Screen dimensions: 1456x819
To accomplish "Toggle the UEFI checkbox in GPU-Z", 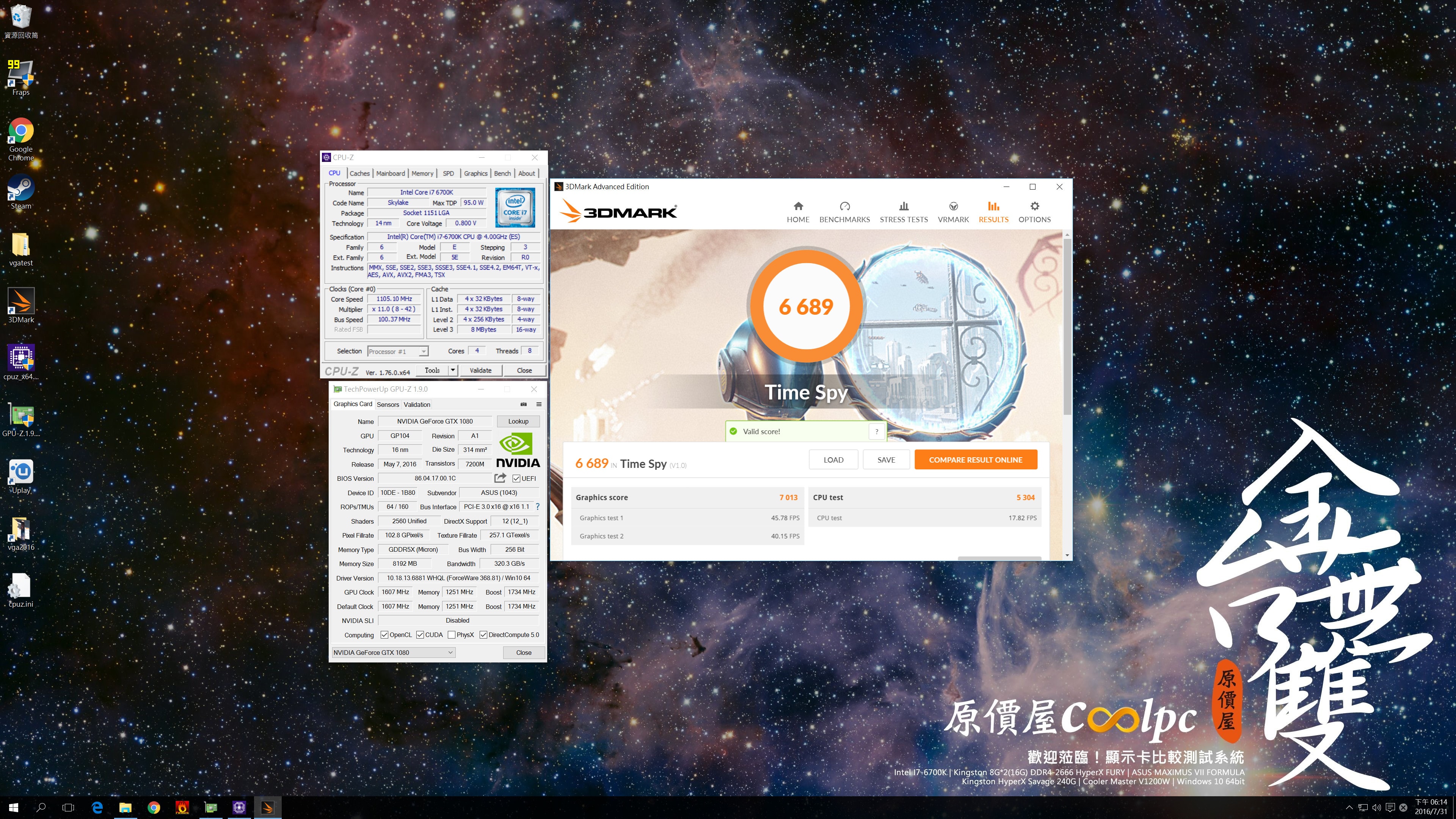I will (516, 478).
